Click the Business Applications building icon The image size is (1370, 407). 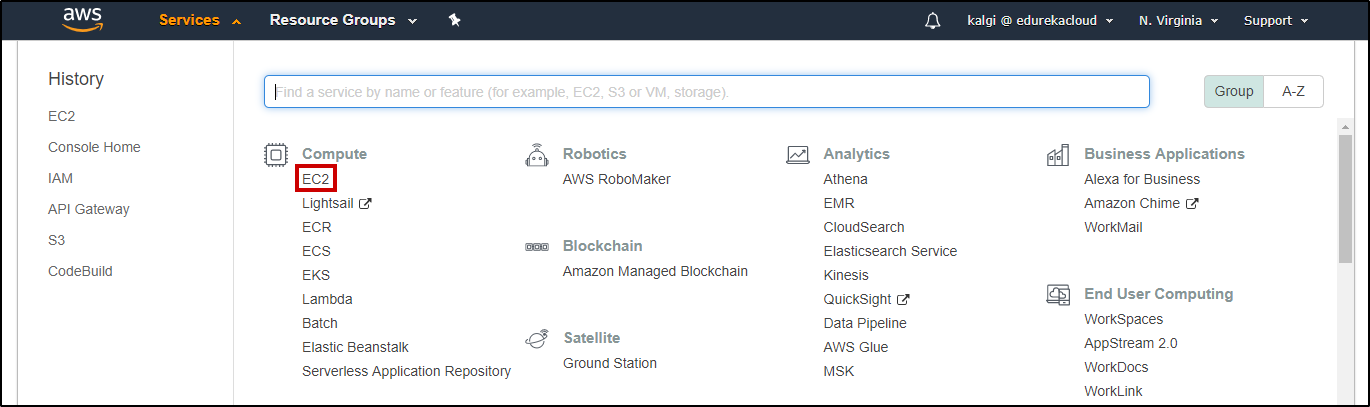(x=1058, y=154)
